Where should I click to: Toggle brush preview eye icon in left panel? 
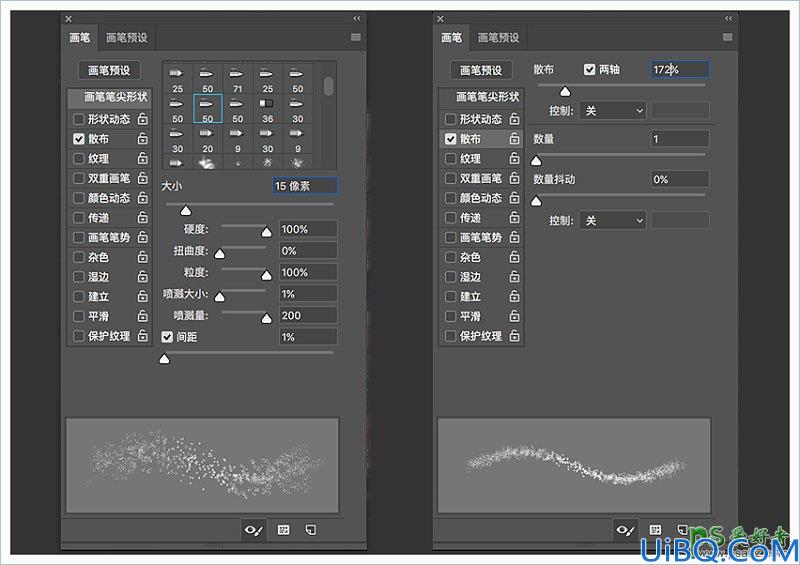pos(254,530)
